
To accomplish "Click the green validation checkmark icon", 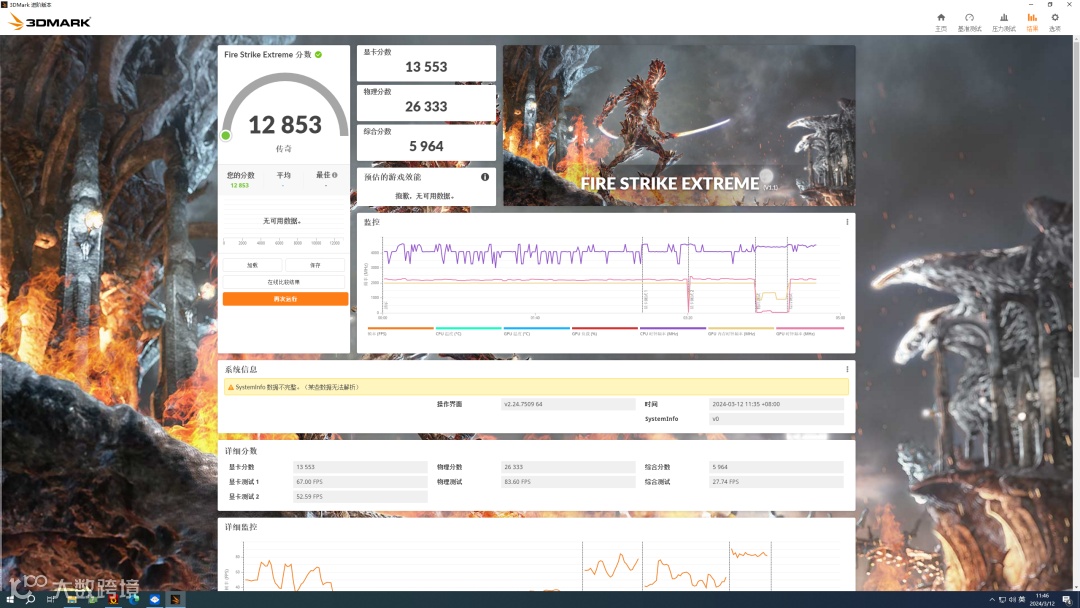I will coord(318,54).
